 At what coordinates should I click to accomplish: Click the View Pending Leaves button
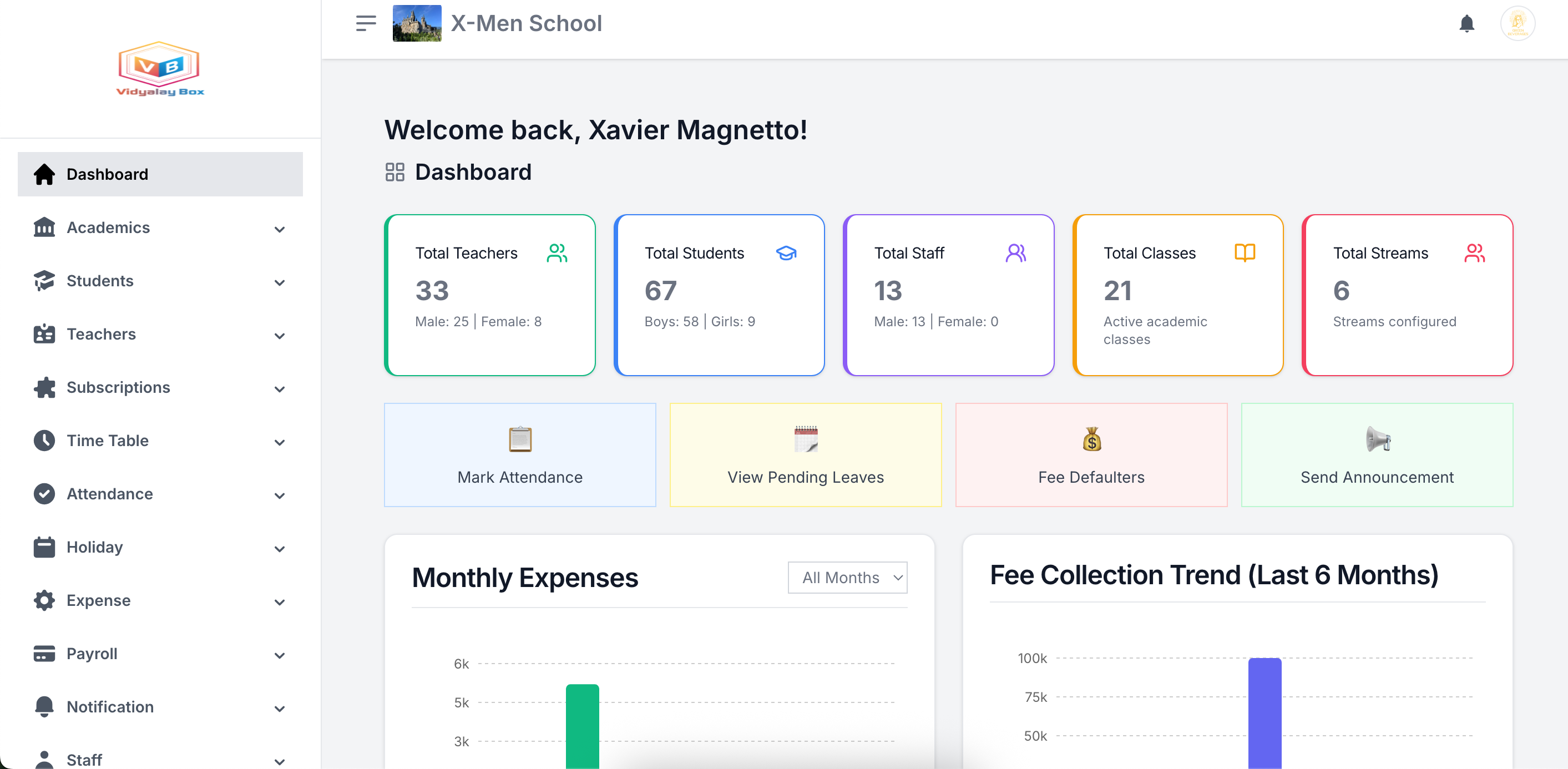806,455
